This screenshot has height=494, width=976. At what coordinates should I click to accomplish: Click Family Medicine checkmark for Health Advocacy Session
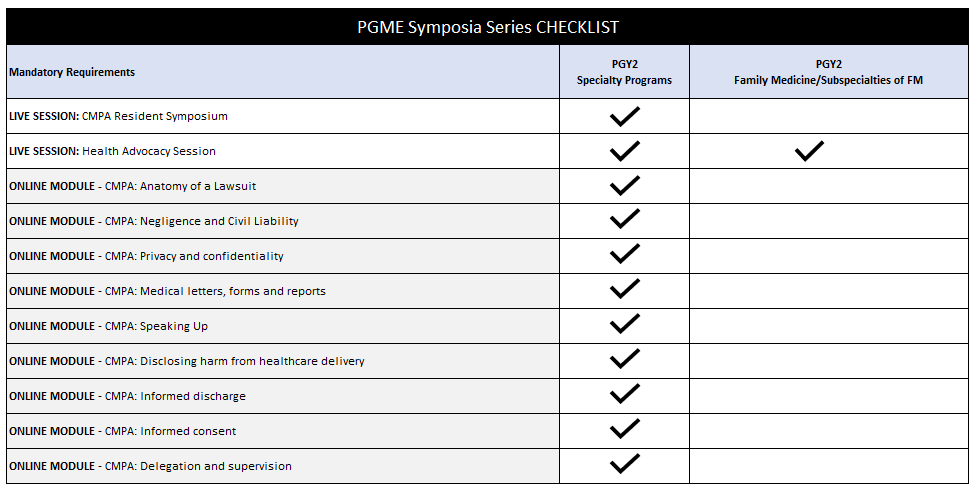click(x=809, y=151)
